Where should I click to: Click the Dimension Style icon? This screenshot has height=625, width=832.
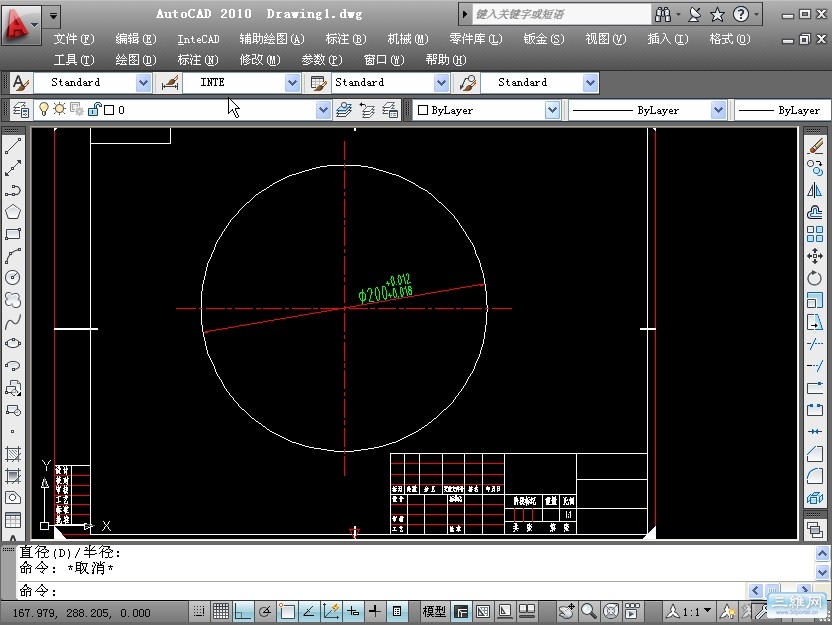point(169,83)
